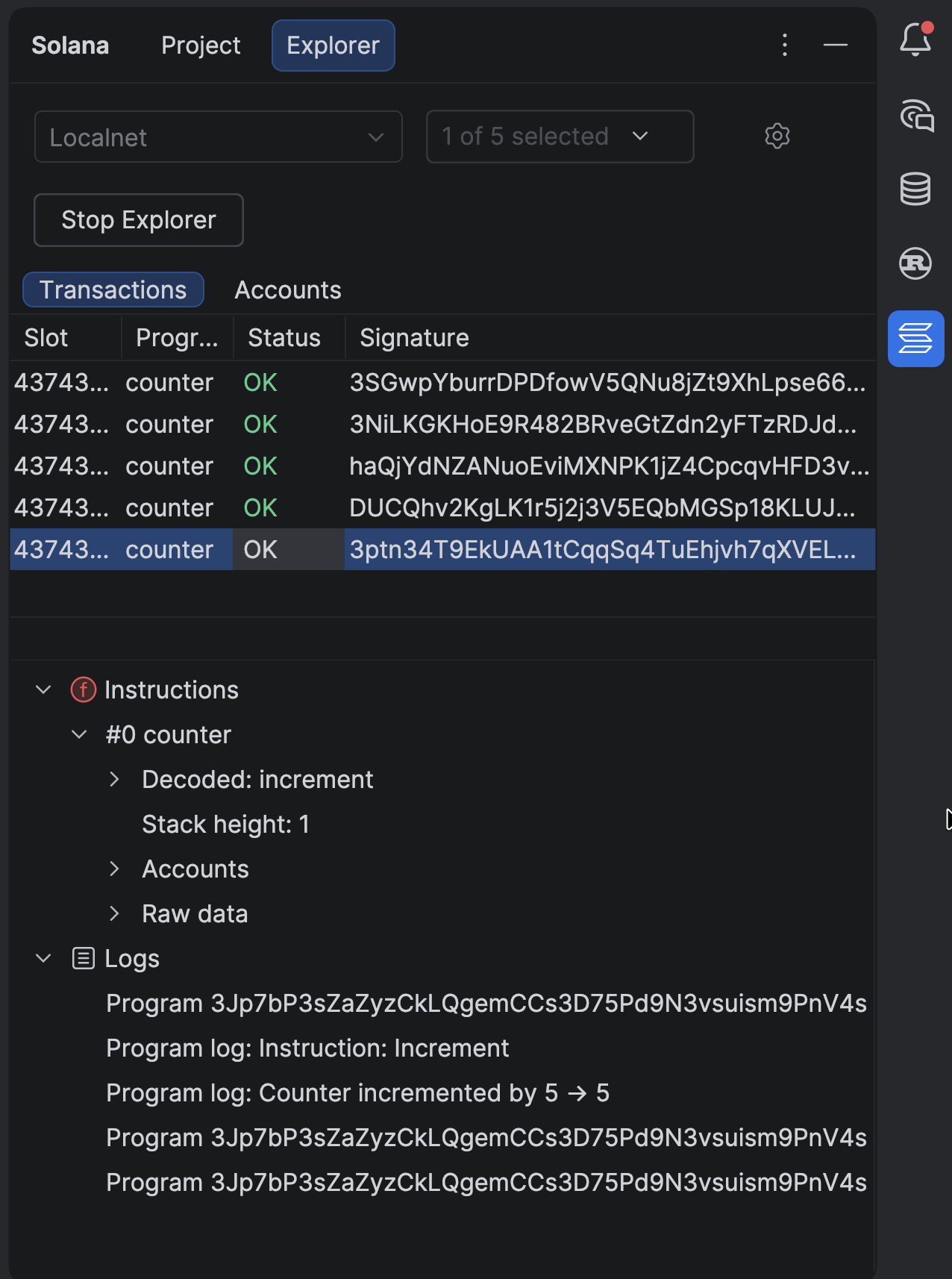Image resolution: width=952 pixels, height=1279 pixels.
Task: Open the Rust tool window icon
Action: 915,263
